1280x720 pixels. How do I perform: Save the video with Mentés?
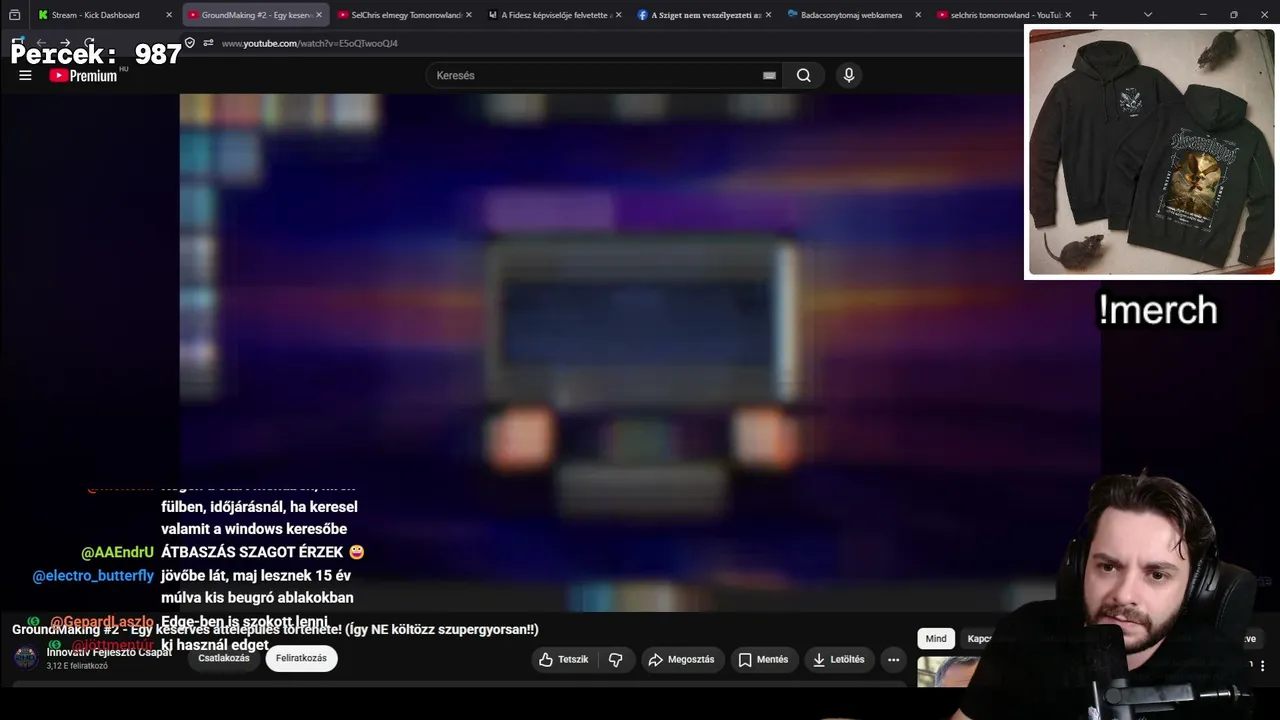point(764,659)
